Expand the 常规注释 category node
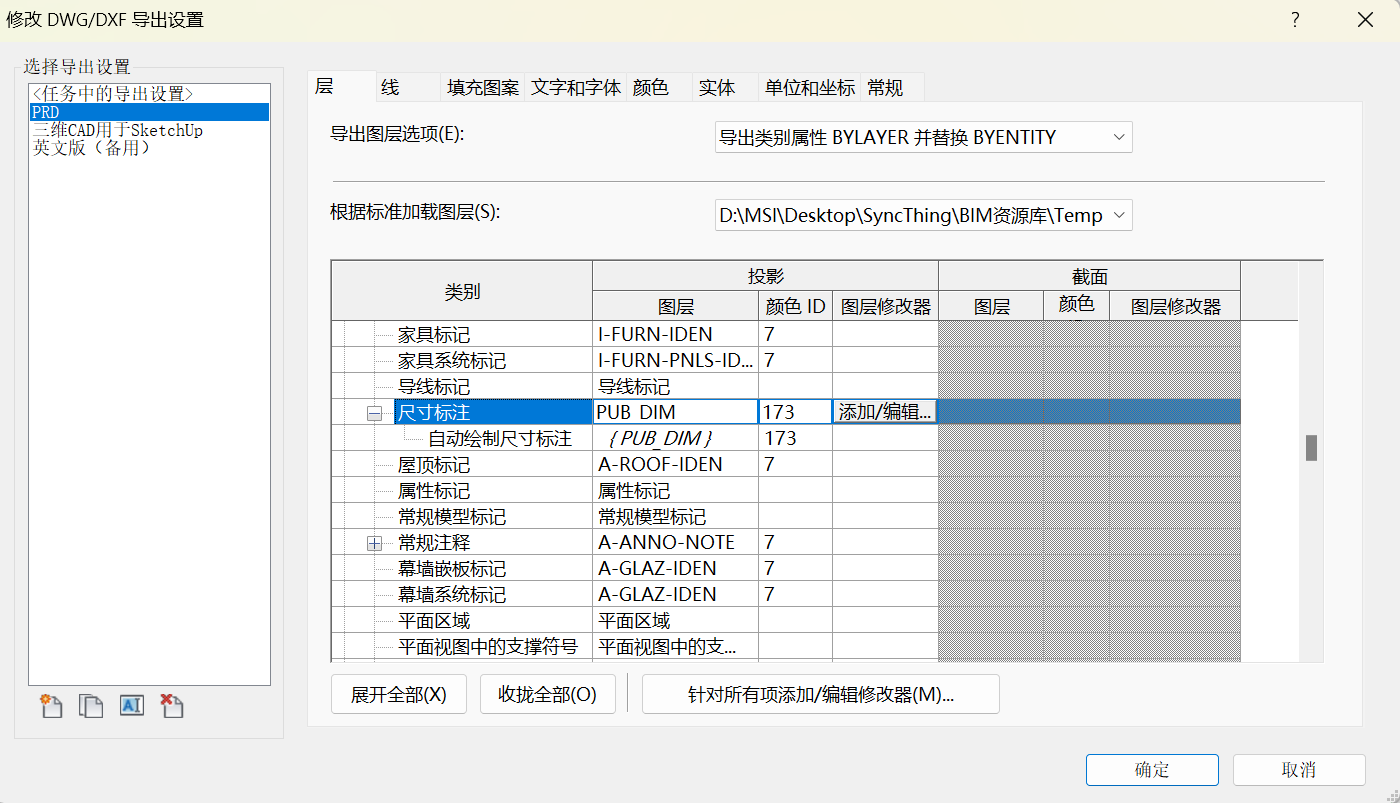Image resolution: width=1400 pixels, height=803 pixels. 375,541
